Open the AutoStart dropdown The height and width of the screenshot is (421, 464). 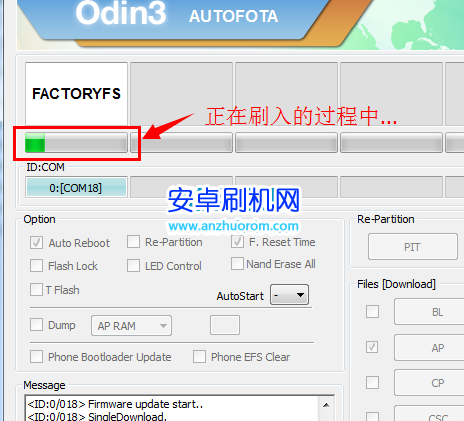(289, 295)
